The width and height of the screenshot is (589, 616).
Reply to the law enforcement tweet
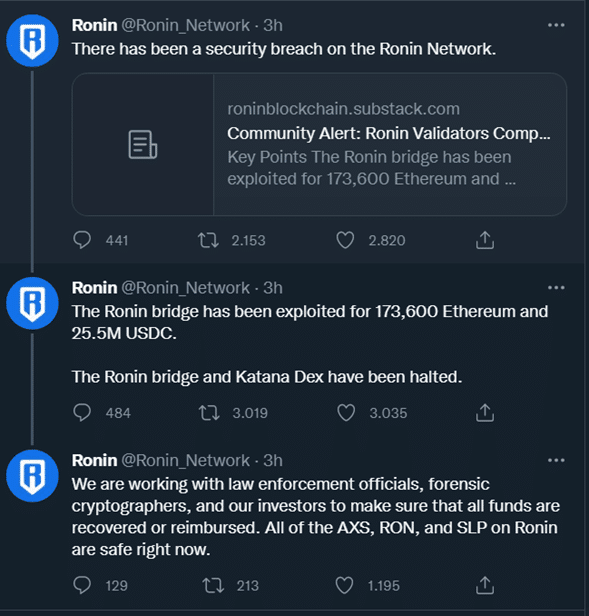pos(82,585)
